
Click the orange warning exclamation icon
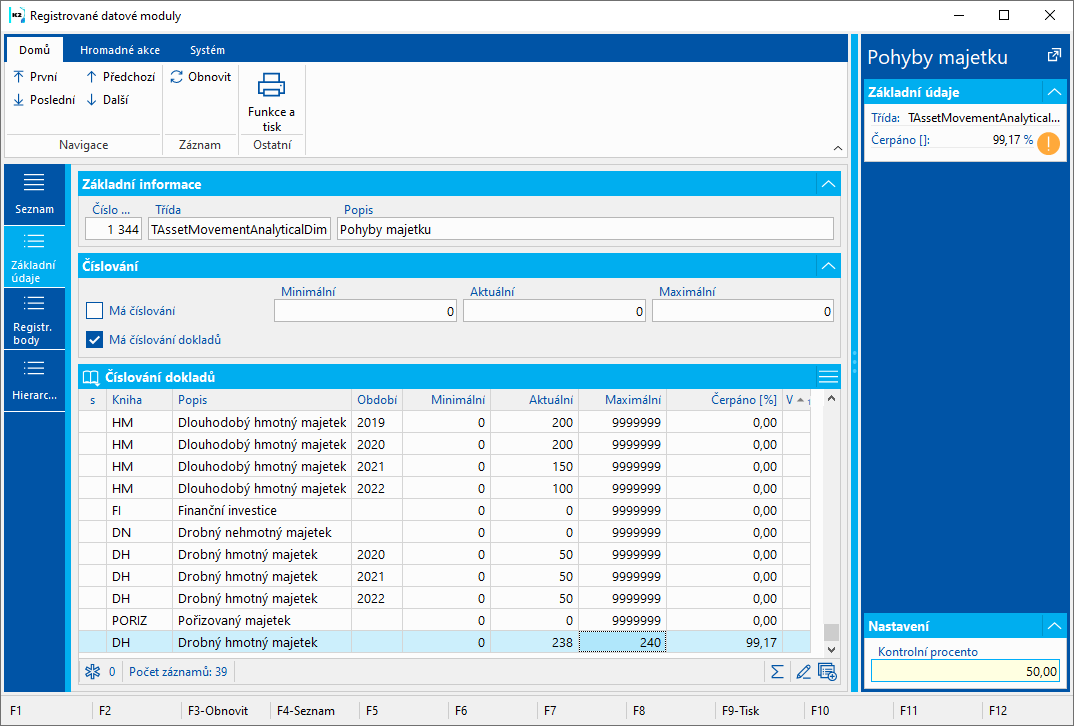tap(1048, 142)
